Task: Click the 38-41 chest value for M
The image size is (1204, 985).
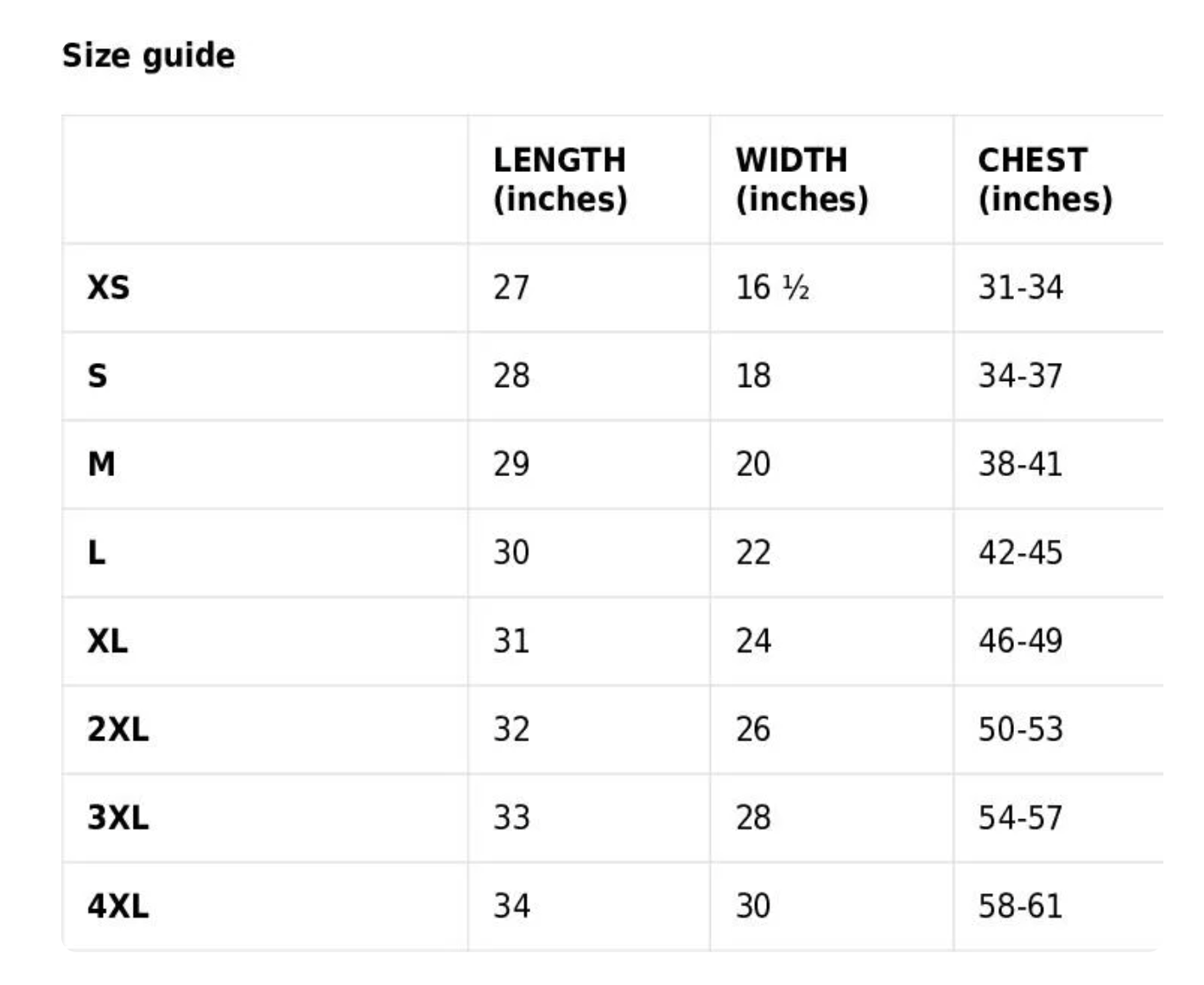Action: point(1020,465)
